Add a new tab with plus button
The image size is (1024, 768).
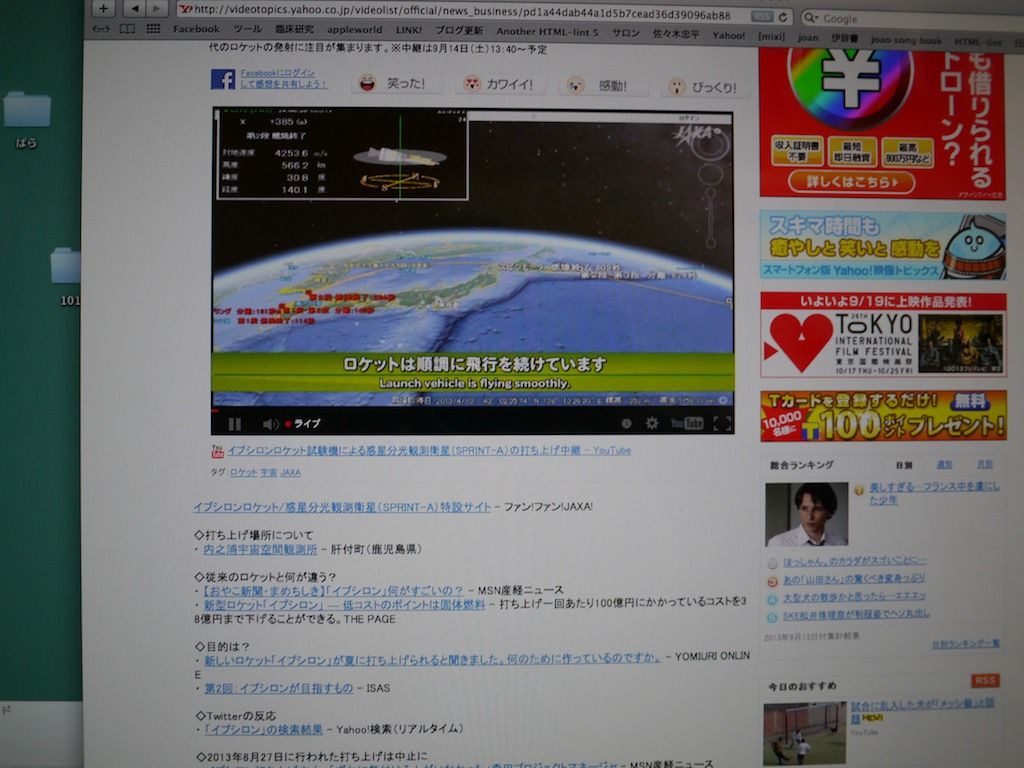coord(103,8)
